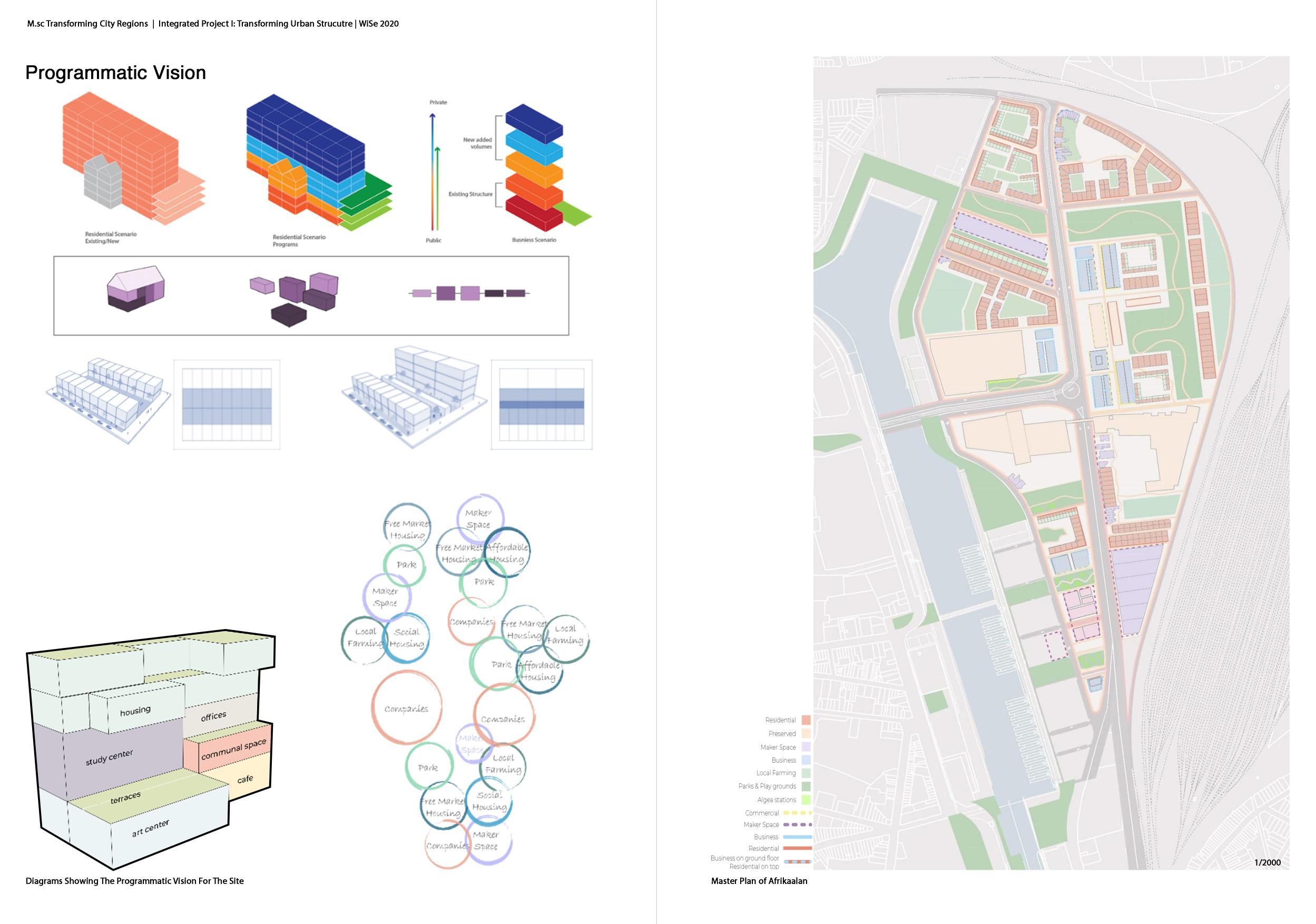Click the topmost Maker Space bubble
This screenshot has height=924, width=1316.
pyautogui.click(x=479, y=518)
